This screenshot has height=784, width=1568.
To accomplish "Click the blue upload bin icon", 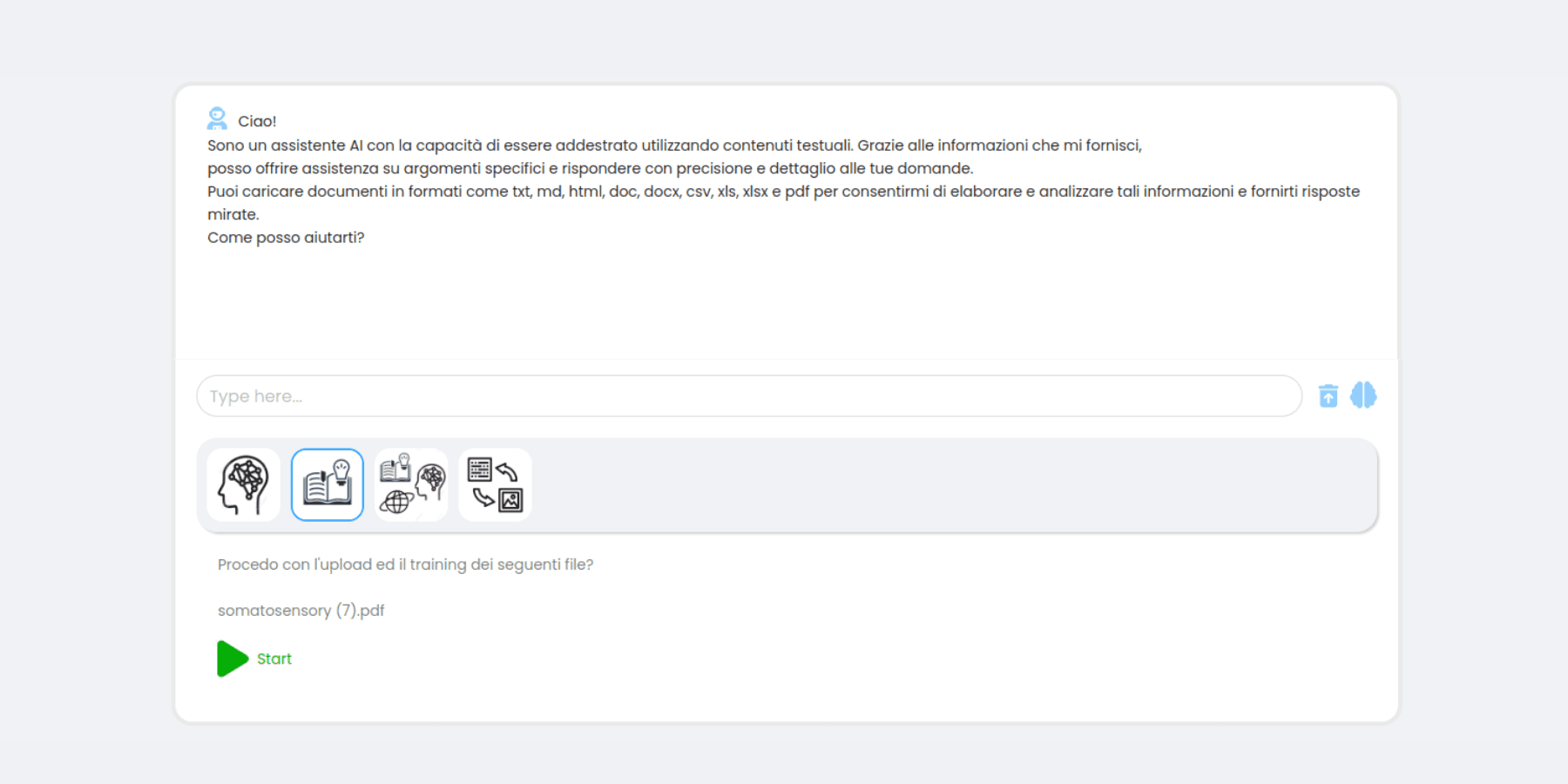I will pos(1328,396).
